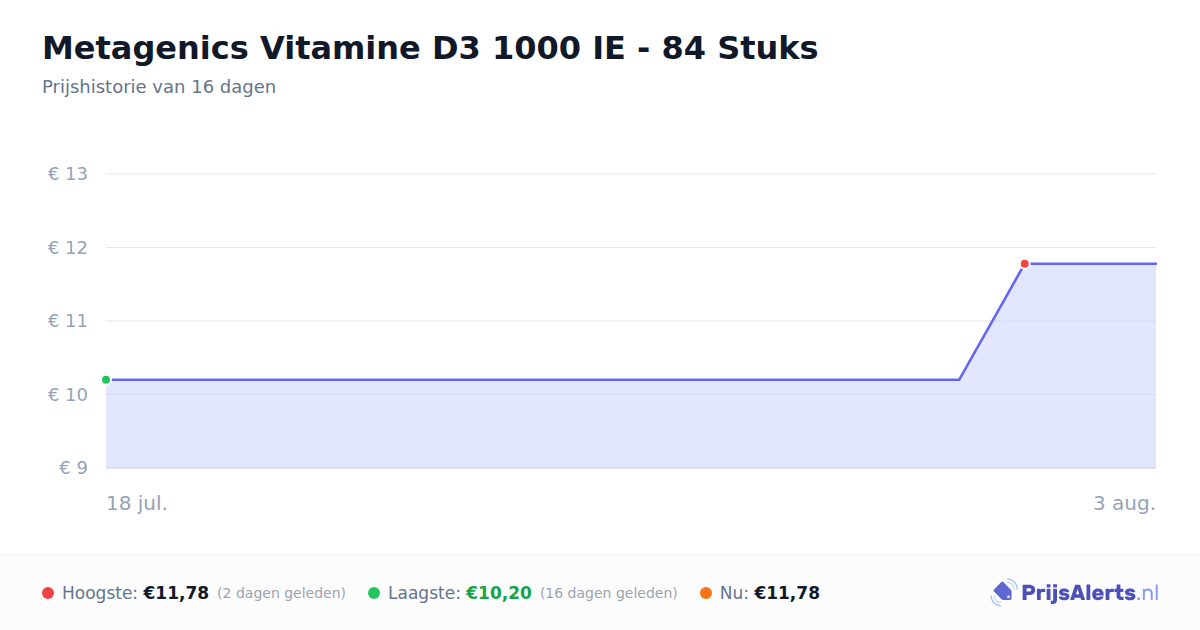1200x630 pixels.
Task: Select the green lowest-price point on the chart
Action: pos(106,380)
